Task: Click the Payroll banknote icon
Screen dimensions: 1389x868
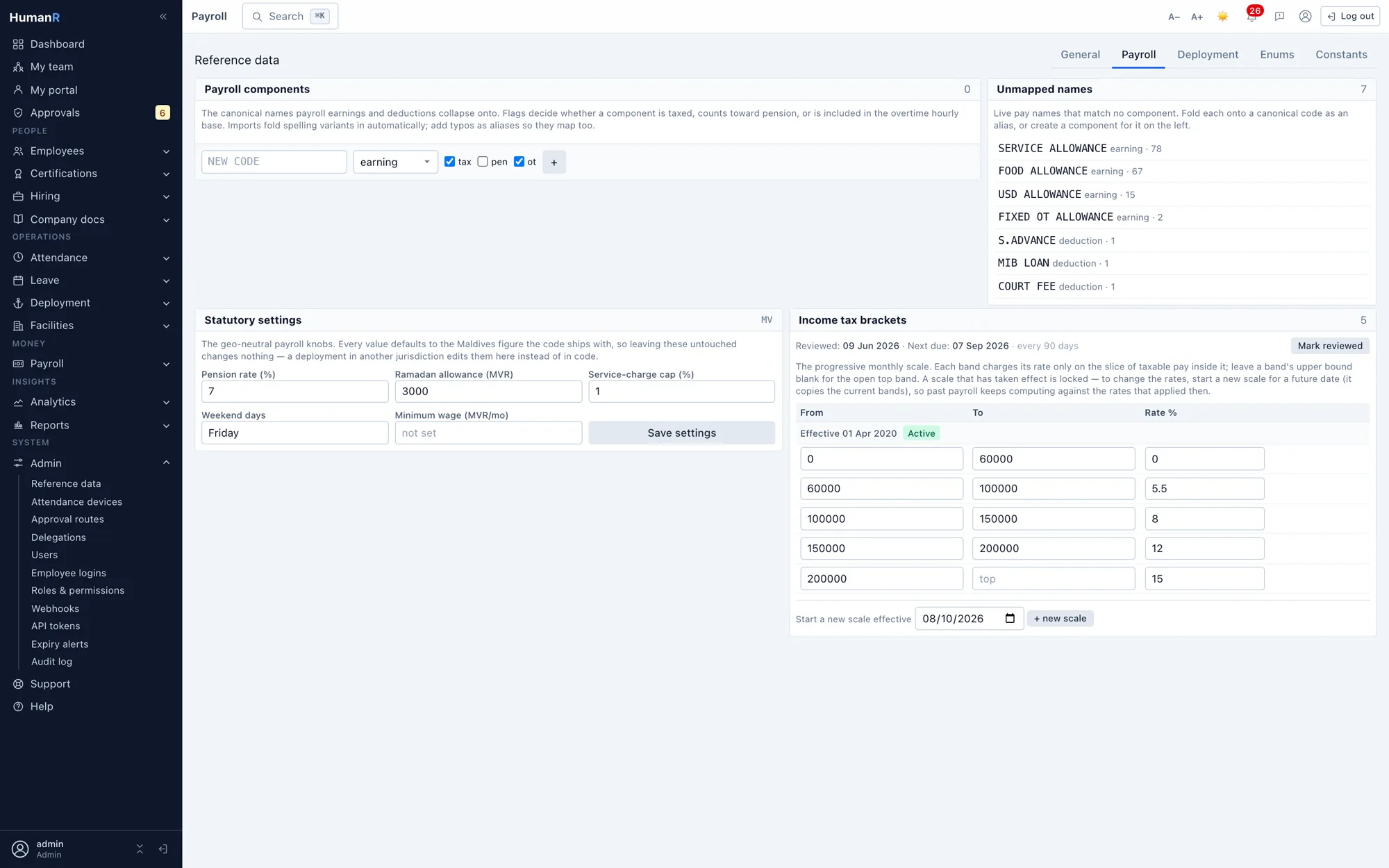Action: pyautogui.click(x=18, y=364)
